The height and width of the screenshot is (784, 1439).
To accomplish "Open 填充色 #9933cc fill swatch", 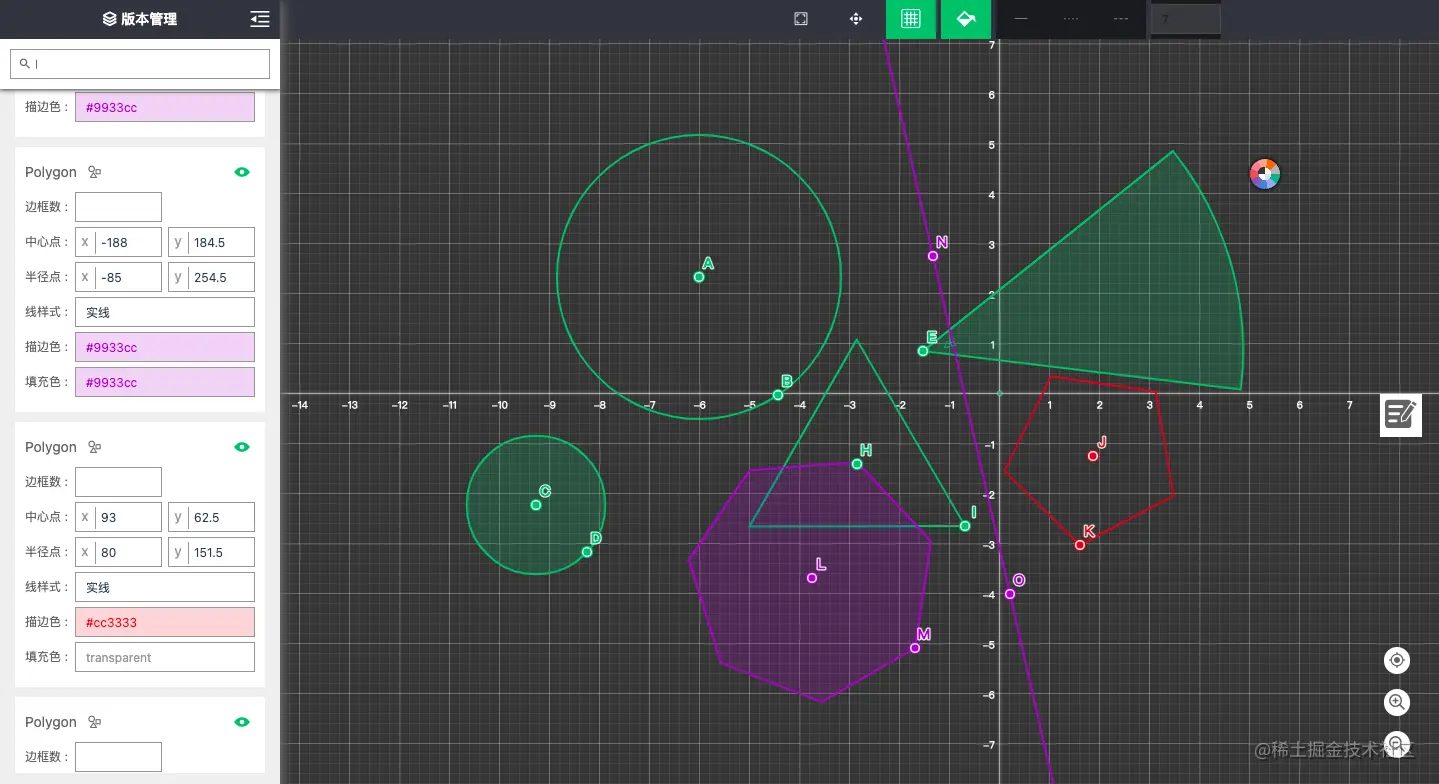I will tap(165, 382).
